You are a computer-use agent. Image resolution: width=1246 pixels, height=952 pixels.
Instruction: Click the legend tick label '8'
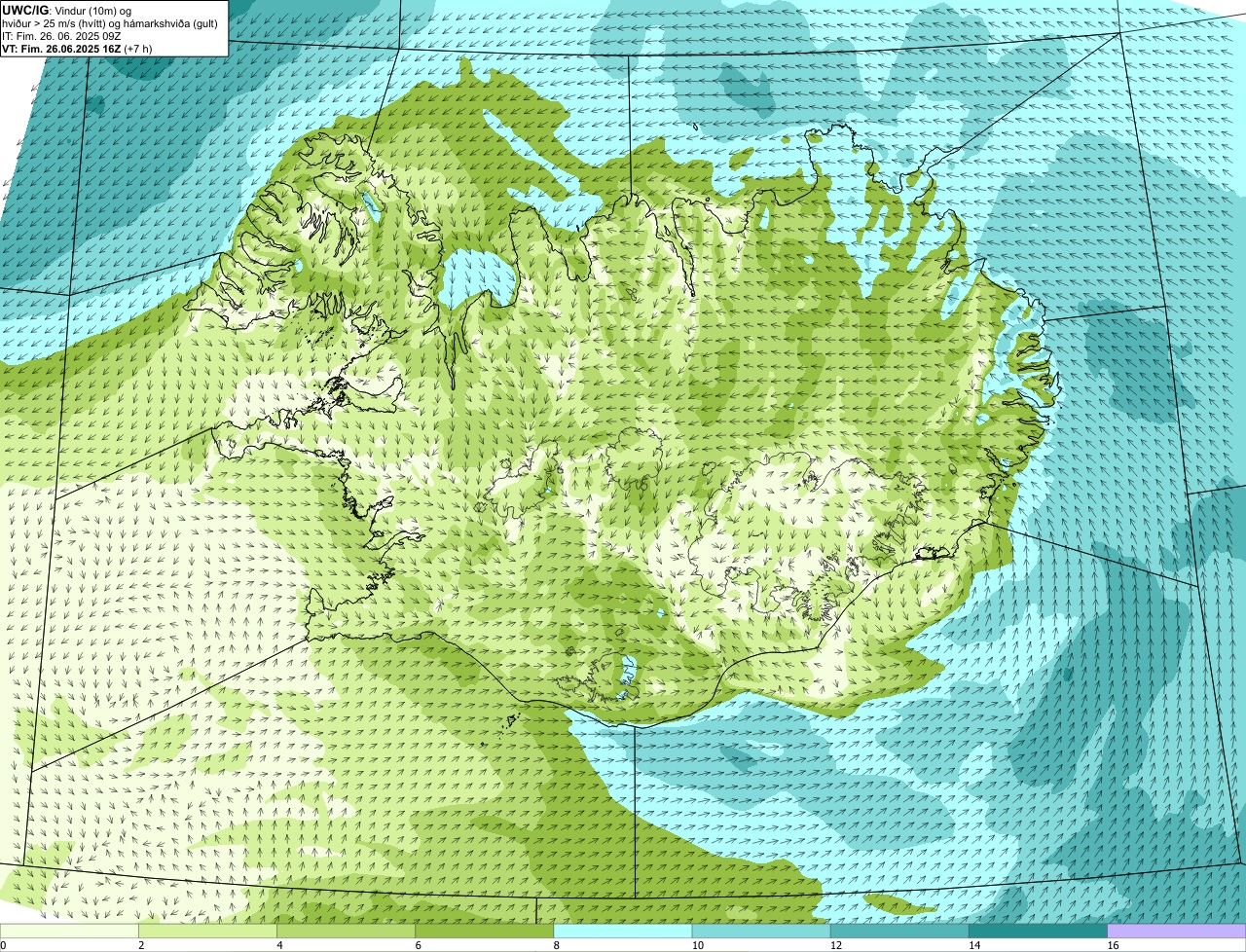pos(556,945)
